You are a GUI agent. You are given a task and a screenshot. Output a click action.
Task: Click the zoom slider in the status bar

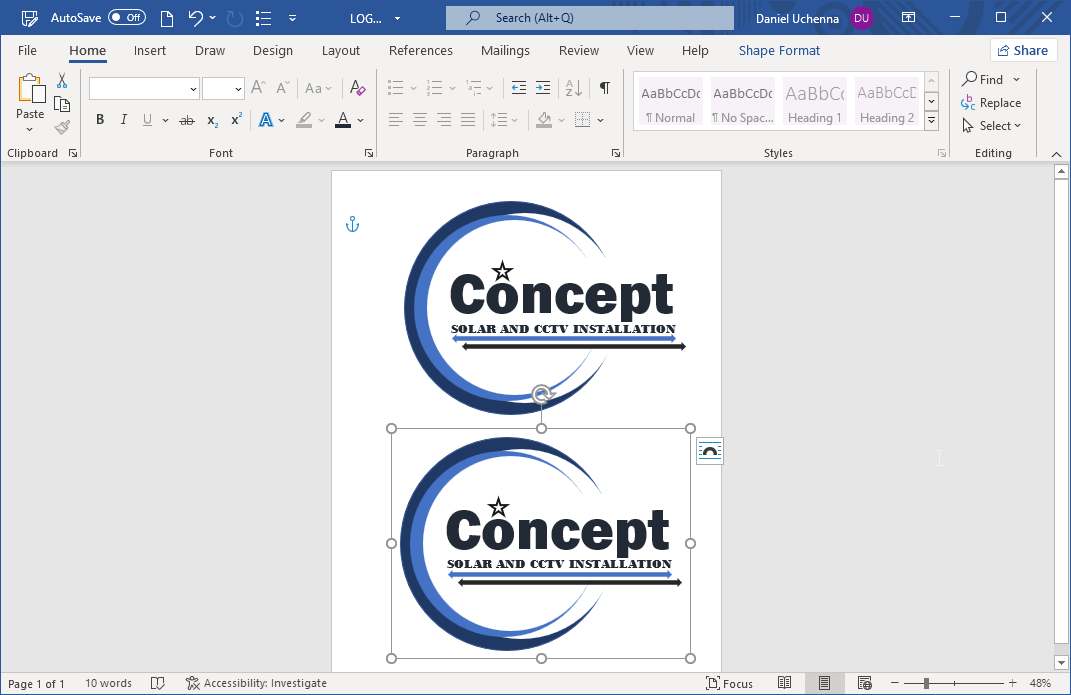click(926, 683)
